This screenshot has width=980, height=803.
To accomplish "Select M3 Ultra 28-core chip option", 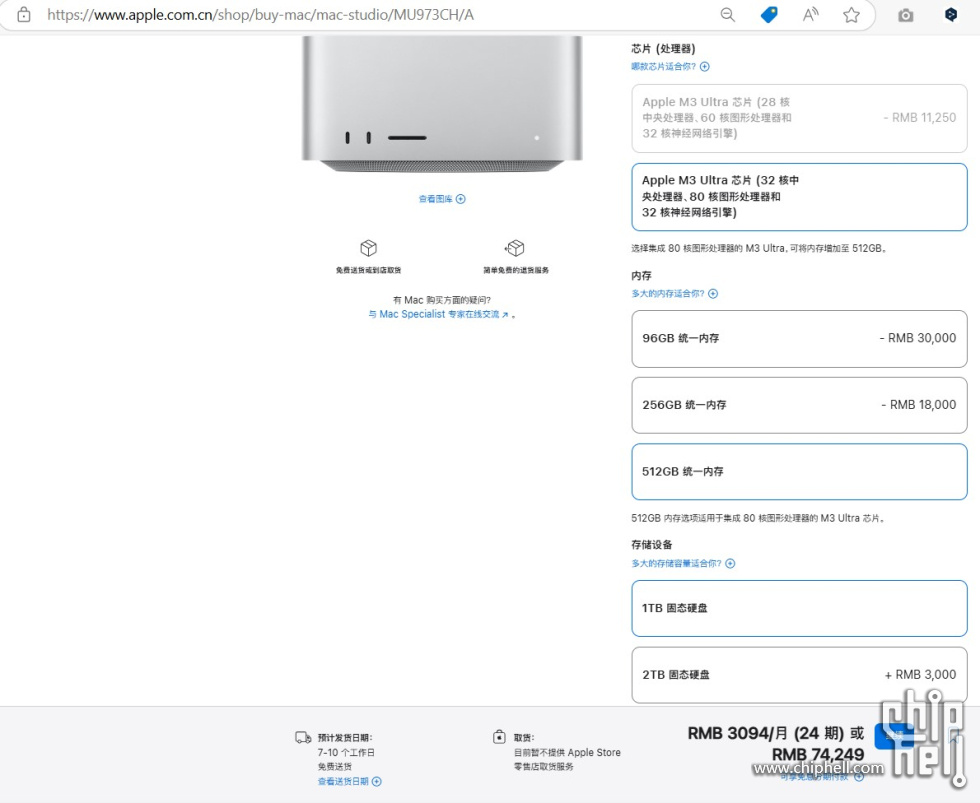I will pos(799,118).
